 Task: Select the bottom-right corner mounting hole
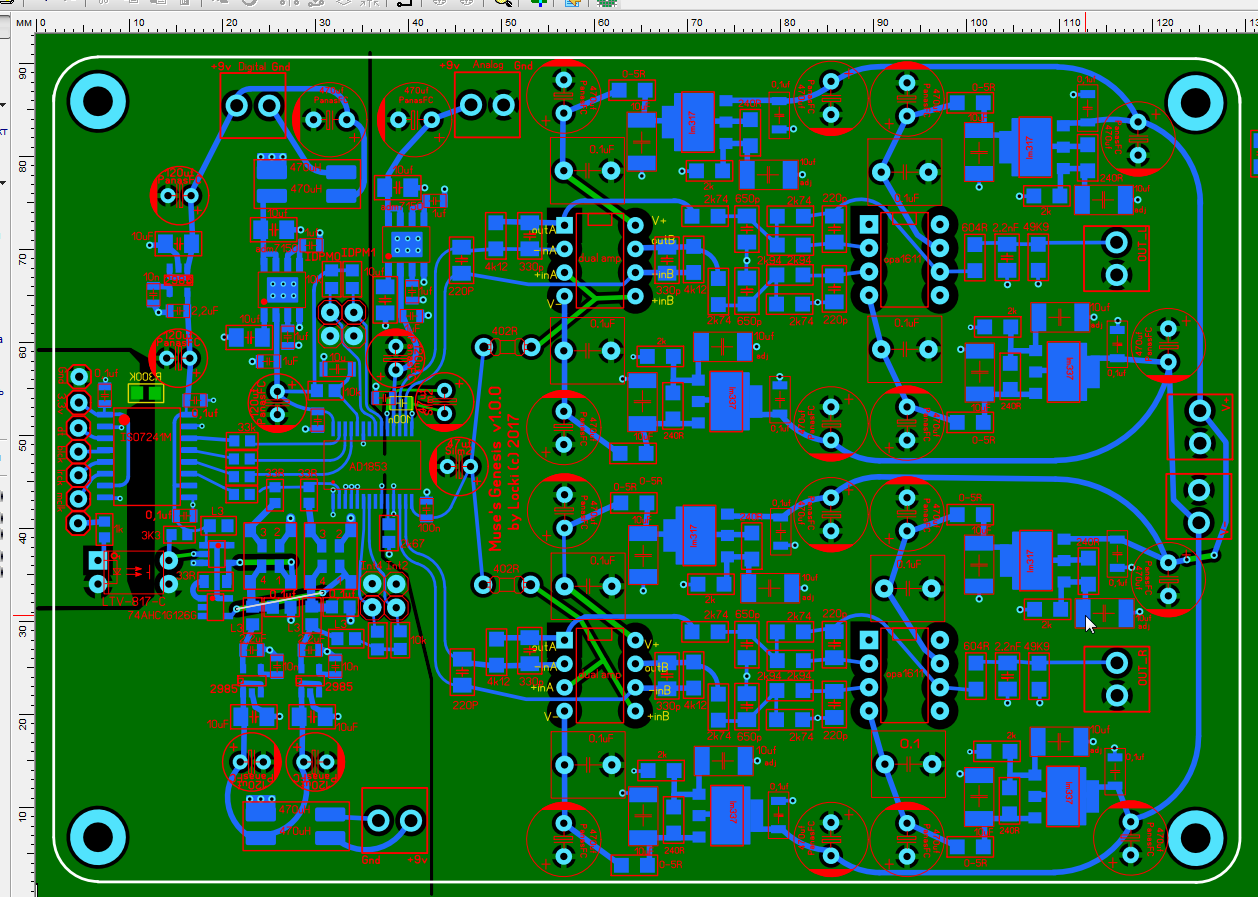click(x=1196, y=835)
